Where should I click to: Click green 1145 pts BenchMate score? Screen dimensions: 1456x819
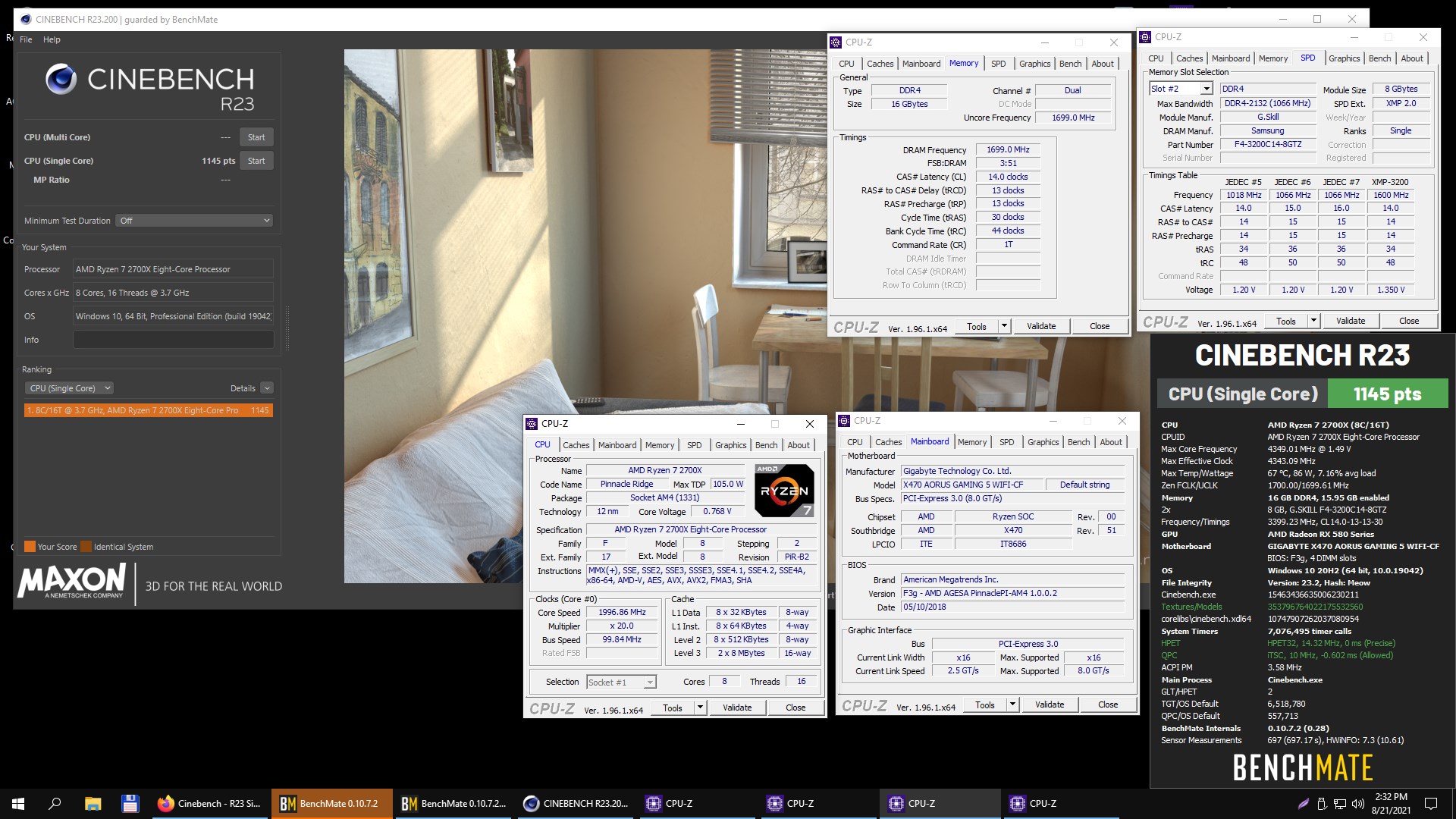click(1387, 394)
